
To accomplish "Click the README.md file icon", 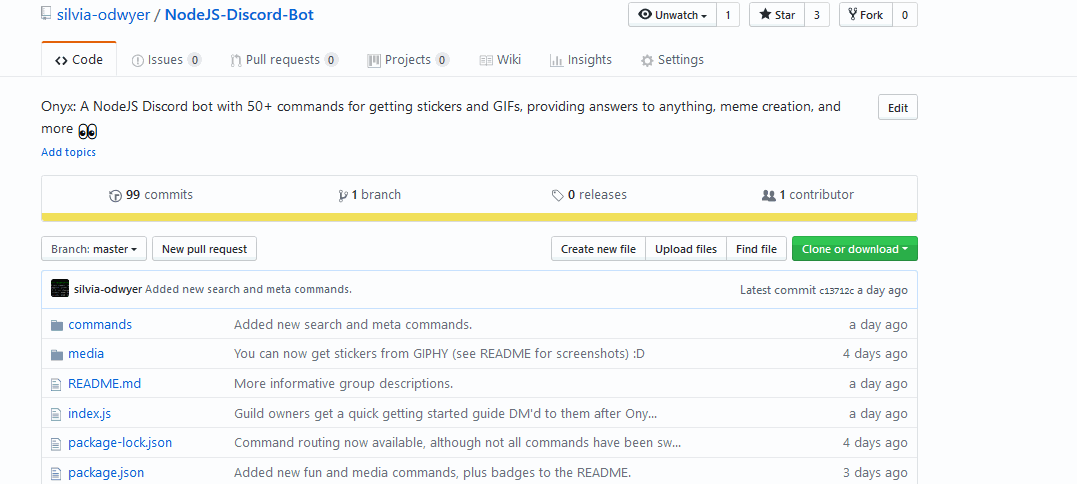I will (x=57, y=384).
